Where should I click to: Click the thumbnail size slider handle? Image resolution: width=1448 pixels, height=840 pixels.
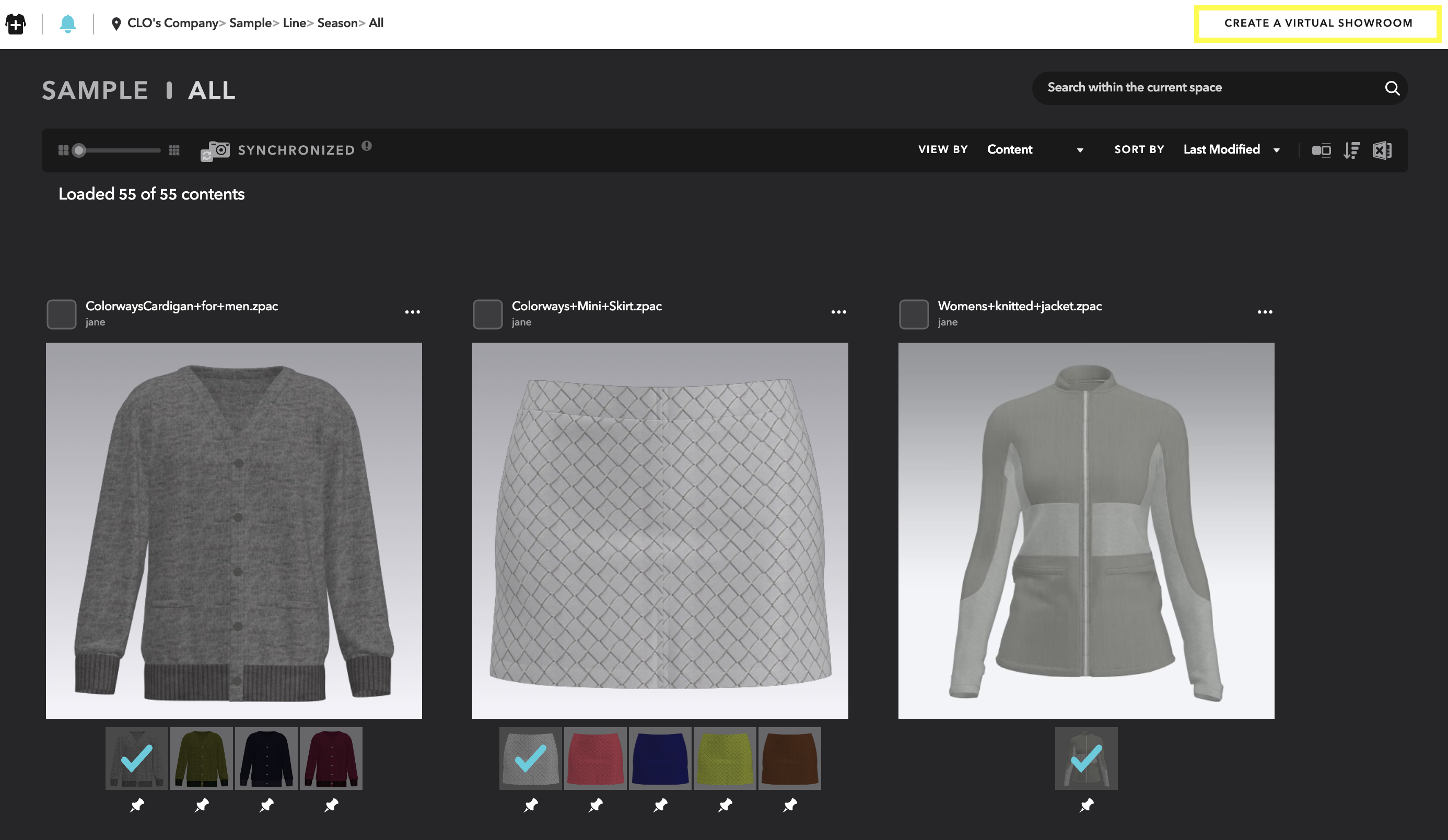[x=79, y=150]
